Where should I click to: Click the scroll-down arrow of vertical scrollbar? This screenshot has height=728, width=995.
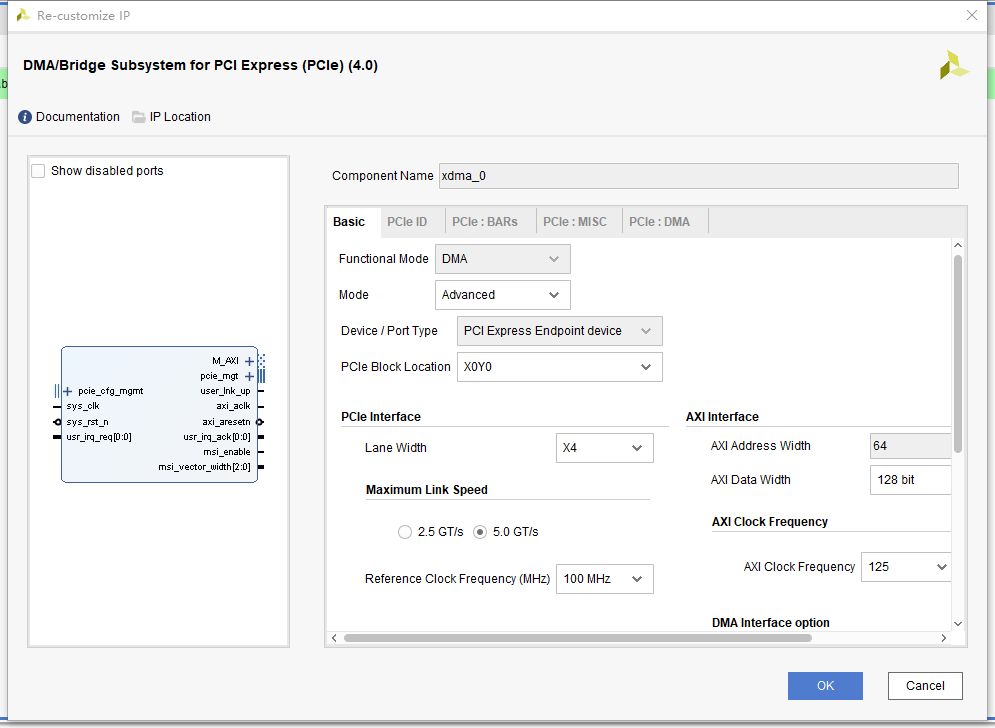pos(958,624)
